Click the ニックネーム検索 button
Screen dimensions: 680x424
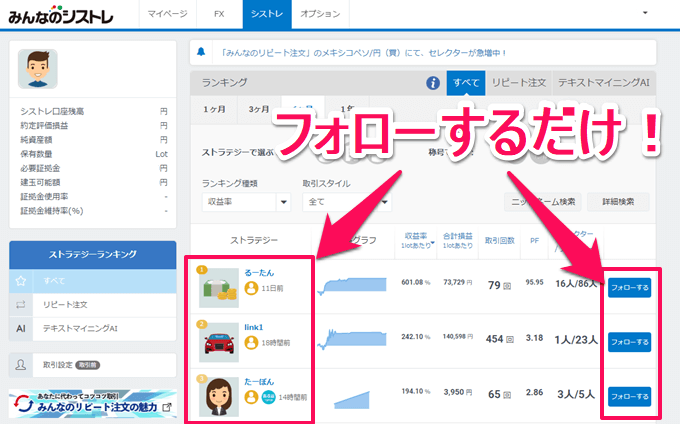[x=544, y=202]
